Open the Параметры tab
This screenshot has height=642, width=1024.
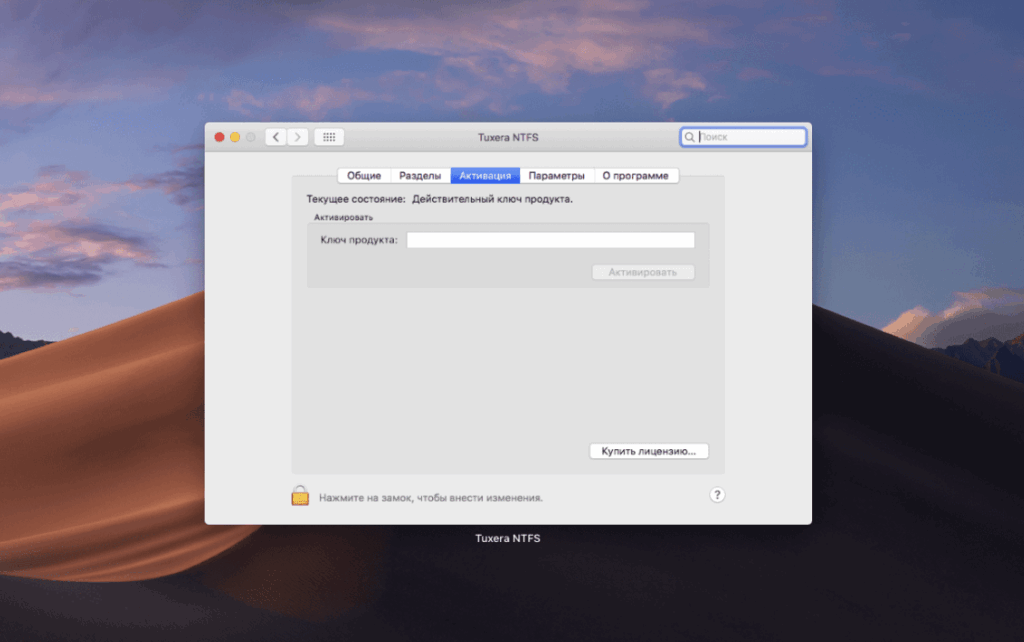pos(556,176)
